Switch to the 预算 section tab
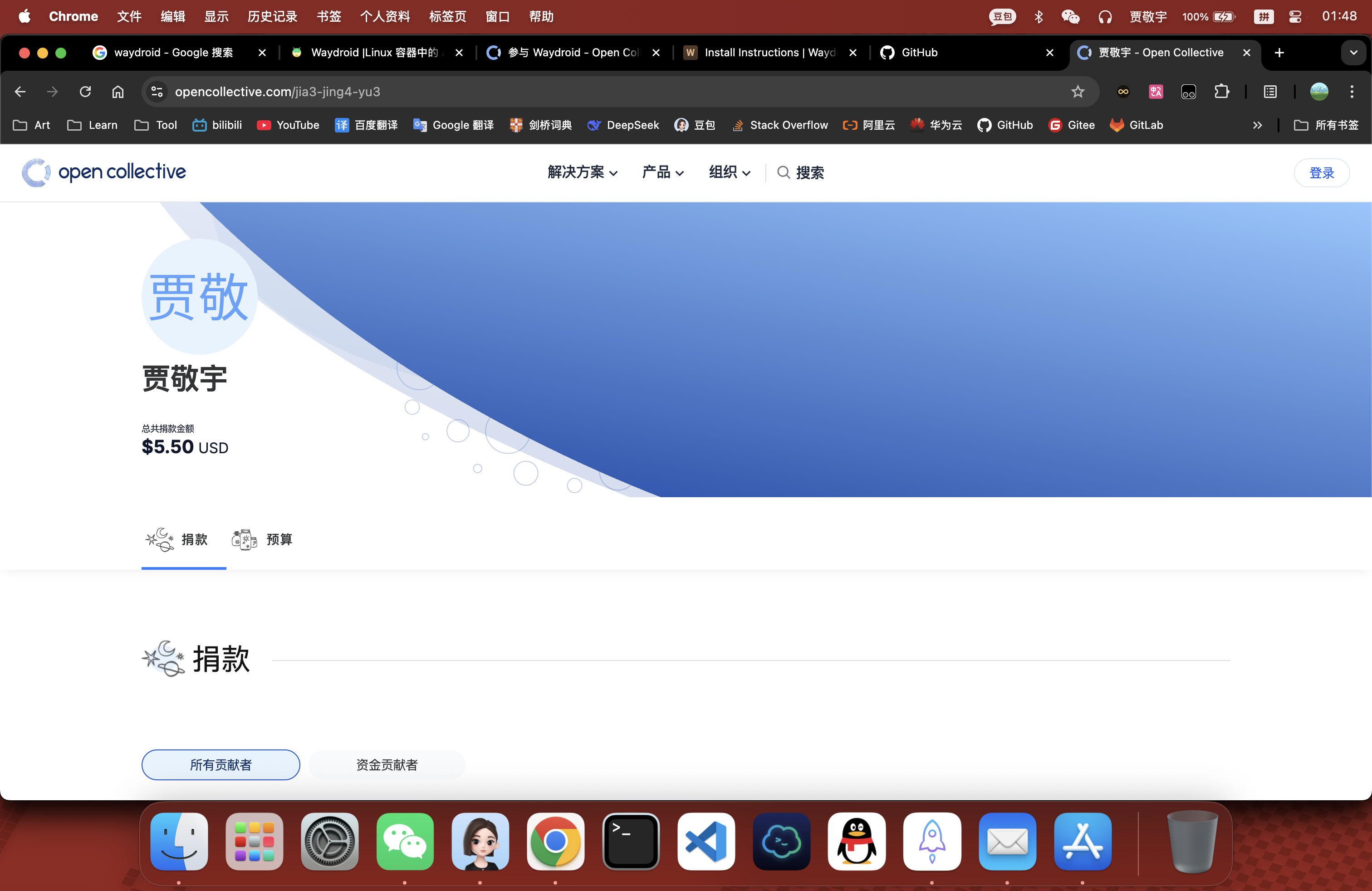This screenshot has height=891, width=1372. click(263, 539)
